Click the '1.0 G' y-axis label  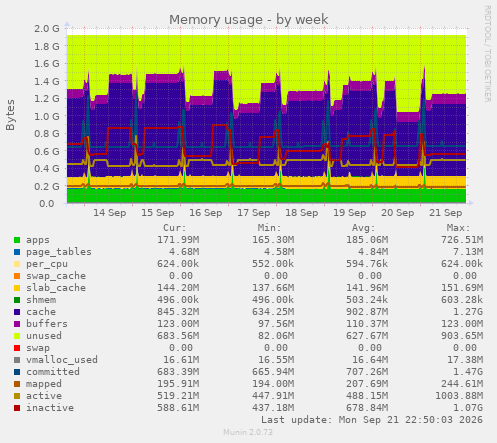[x=47, y=116]
